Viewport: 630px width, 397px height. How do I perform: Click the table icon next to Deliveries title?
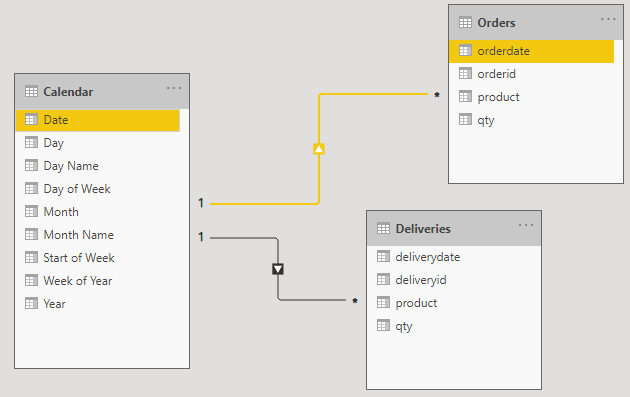(x=383, y=229)
